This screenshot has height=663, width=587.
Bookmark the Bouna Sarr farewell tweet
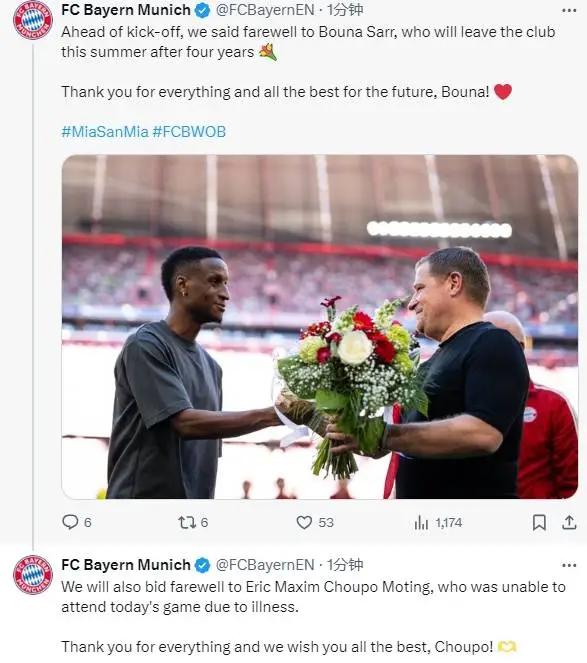[x=539, y=522]
